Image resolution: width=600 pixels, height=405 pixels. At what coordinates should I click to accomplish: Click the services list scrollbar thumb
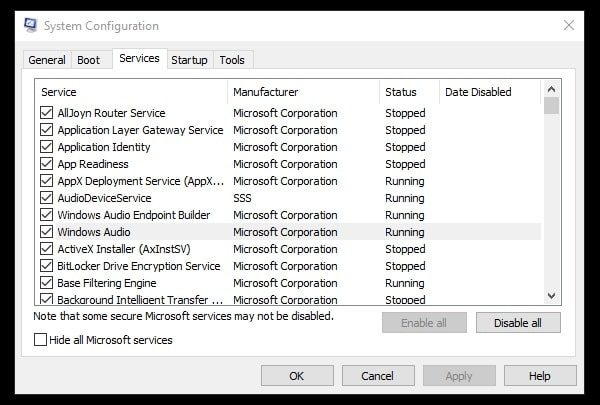(x=551, y=106)
